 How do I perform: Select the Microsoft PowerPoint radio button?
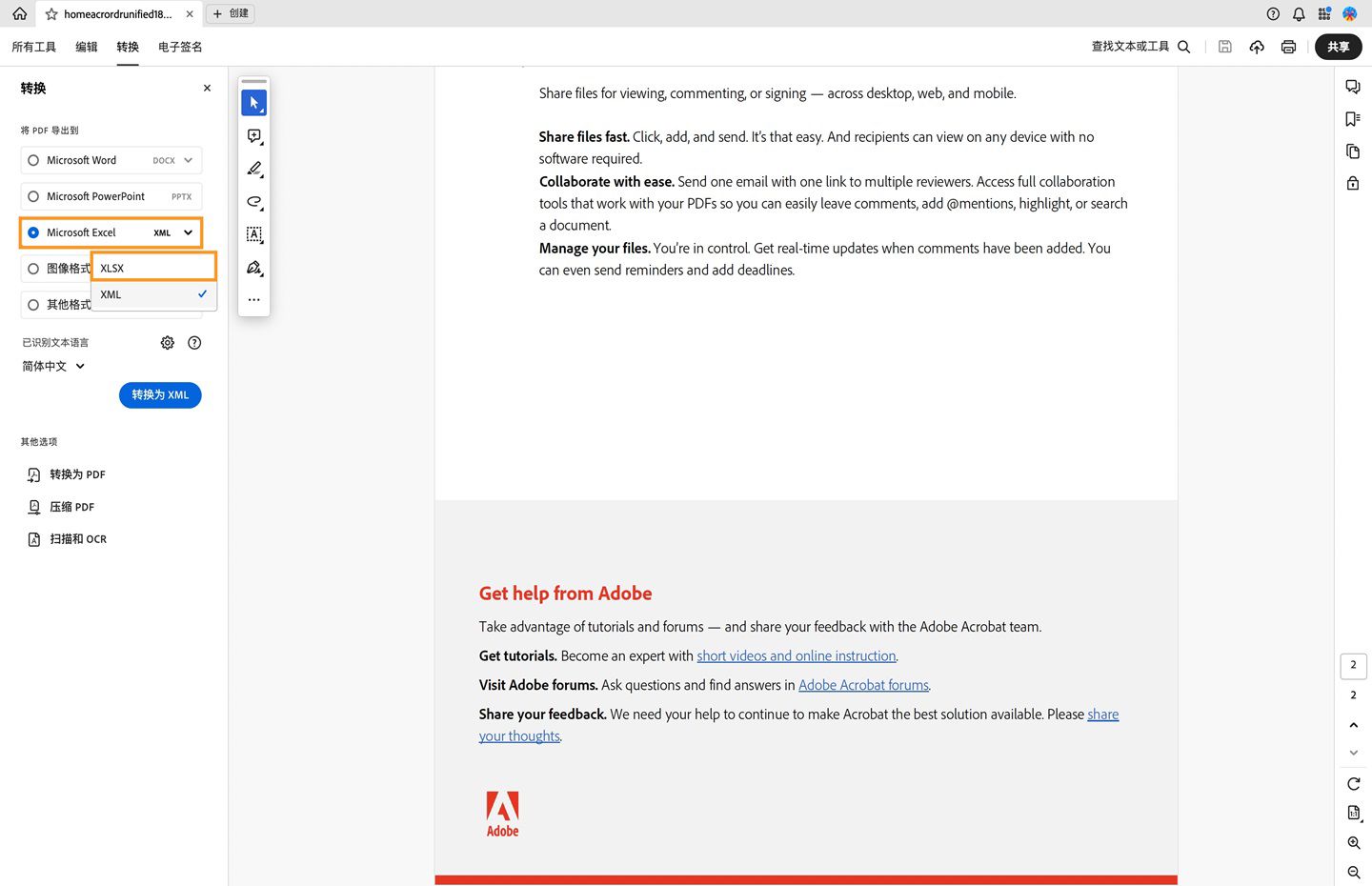point(33,196)
